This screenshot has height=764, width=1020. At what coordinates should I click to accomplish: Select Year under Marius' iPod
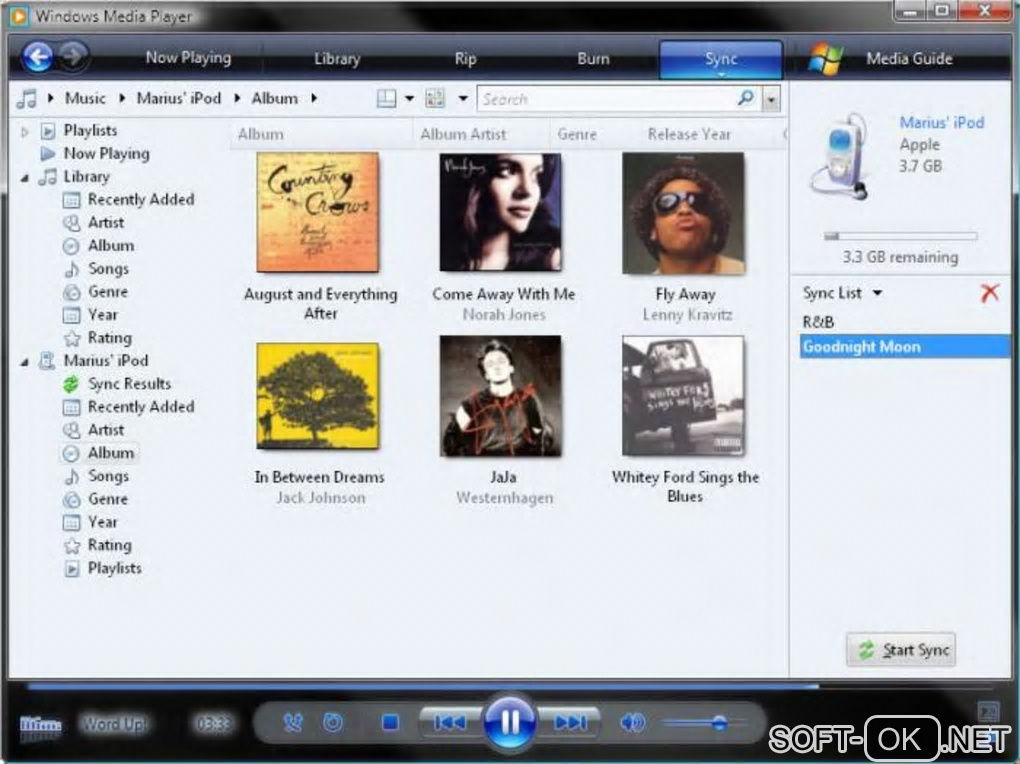point(102,523)
